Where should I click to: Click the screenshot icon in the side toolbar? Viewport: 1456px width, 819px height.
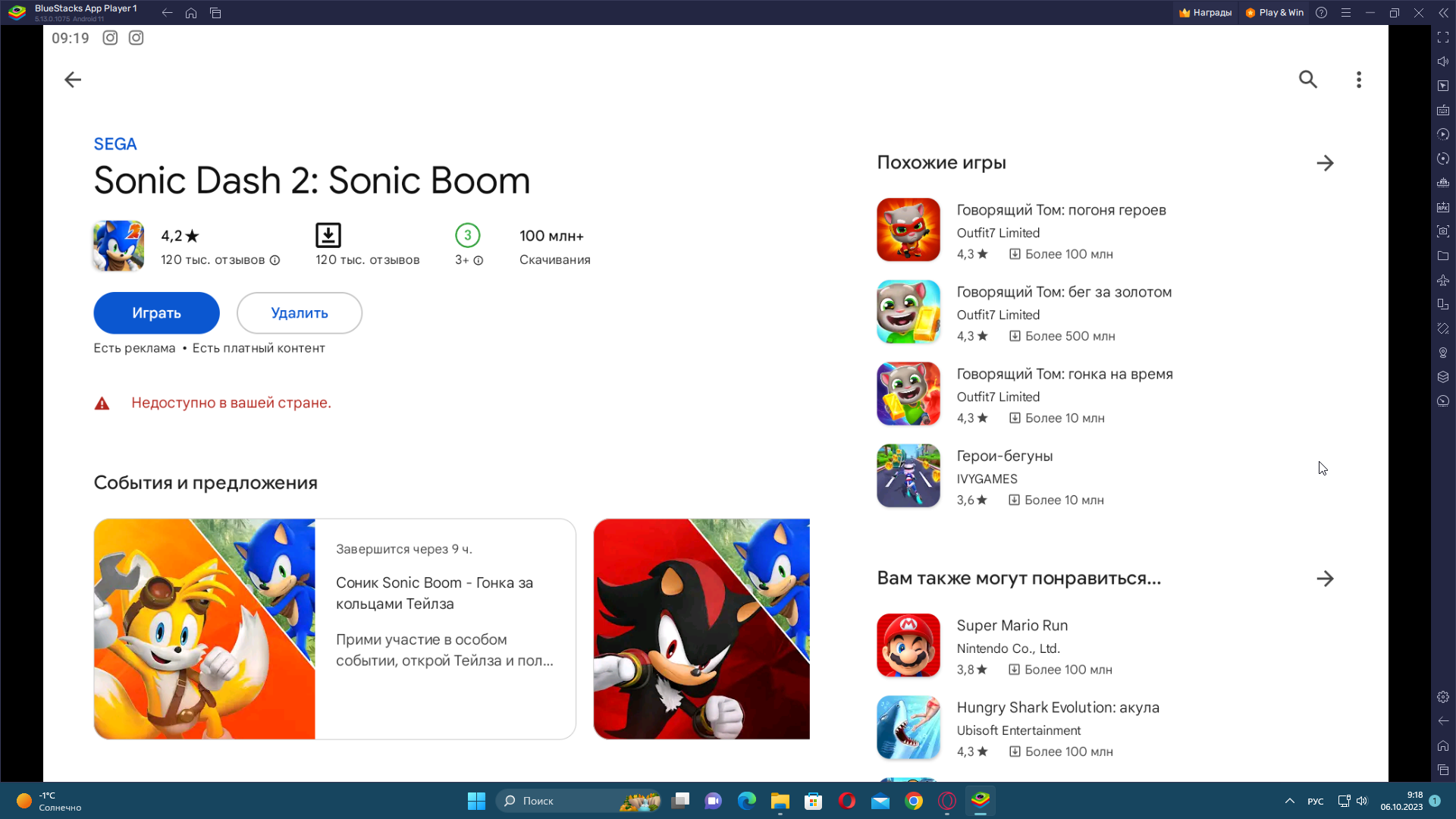[x=1443, y=231]
